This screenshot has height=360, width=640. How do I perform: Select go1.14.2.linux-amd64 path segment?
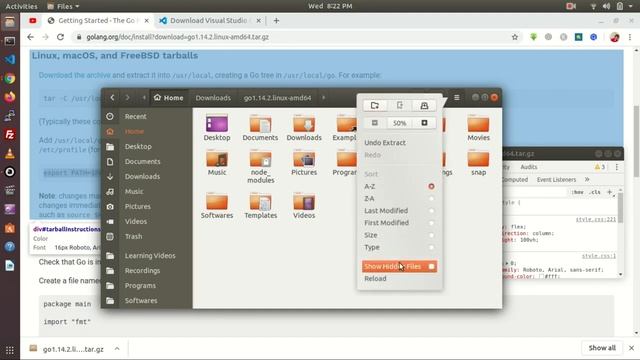[277, 98]
